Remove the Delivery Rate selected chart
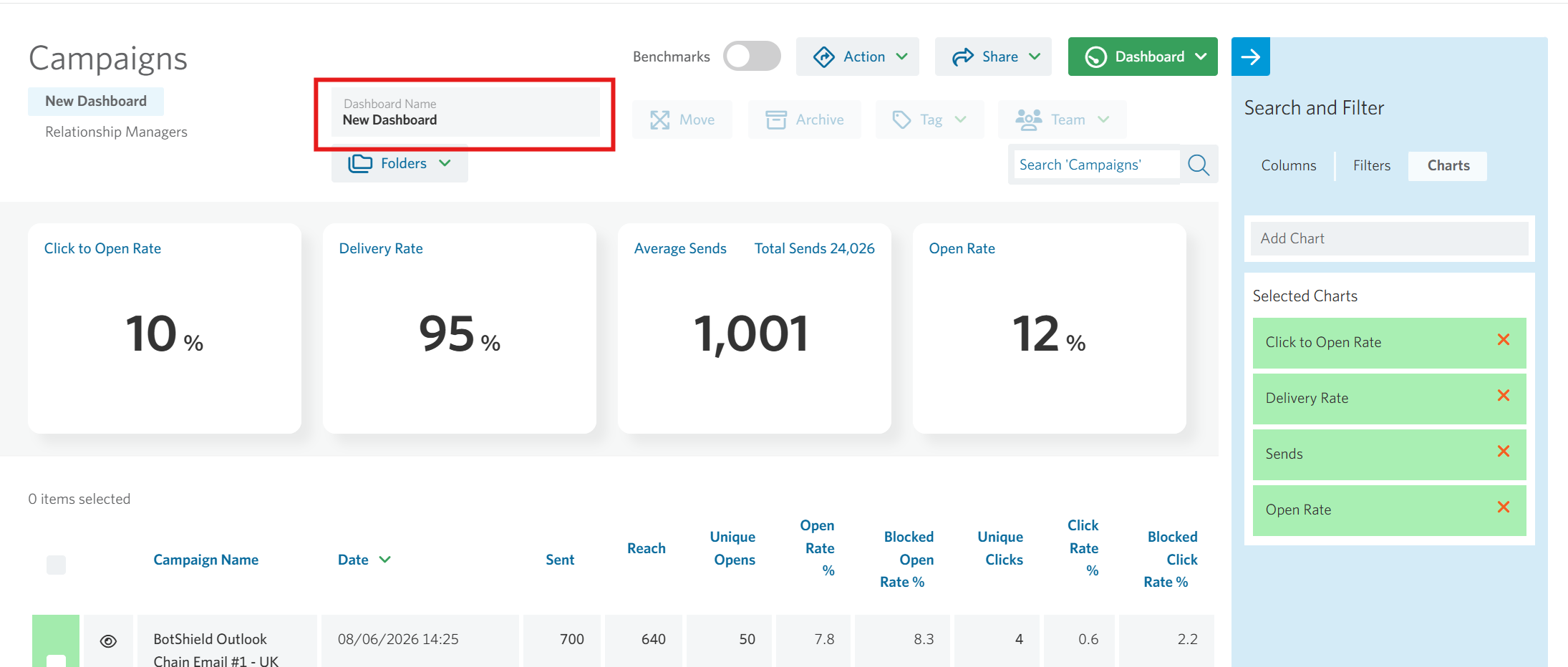Viewport: 1568px width, 667px height. click(x=1504, y=396)
